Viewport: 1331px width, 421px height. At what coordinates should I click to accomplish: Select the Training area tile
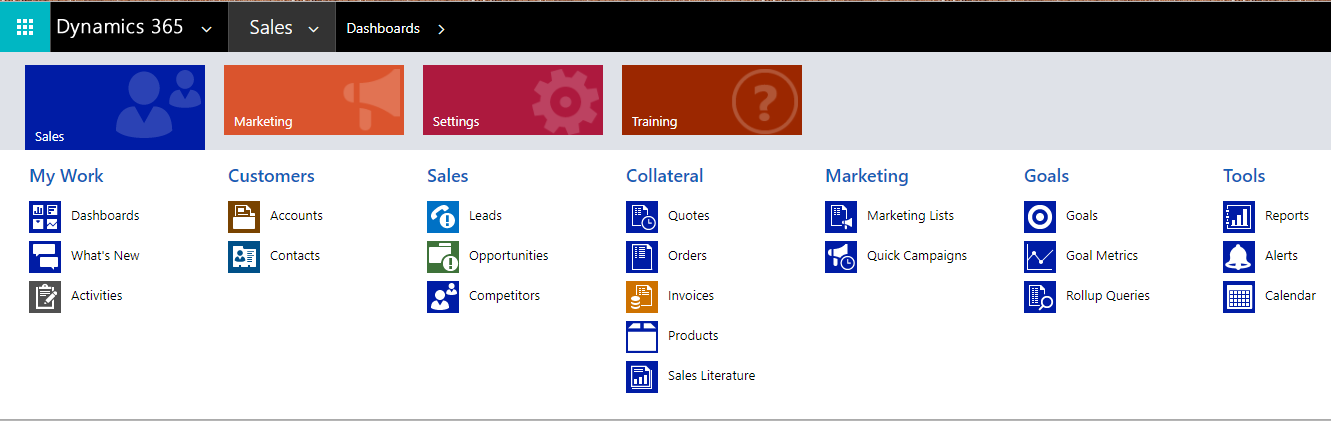coord(712,100)
